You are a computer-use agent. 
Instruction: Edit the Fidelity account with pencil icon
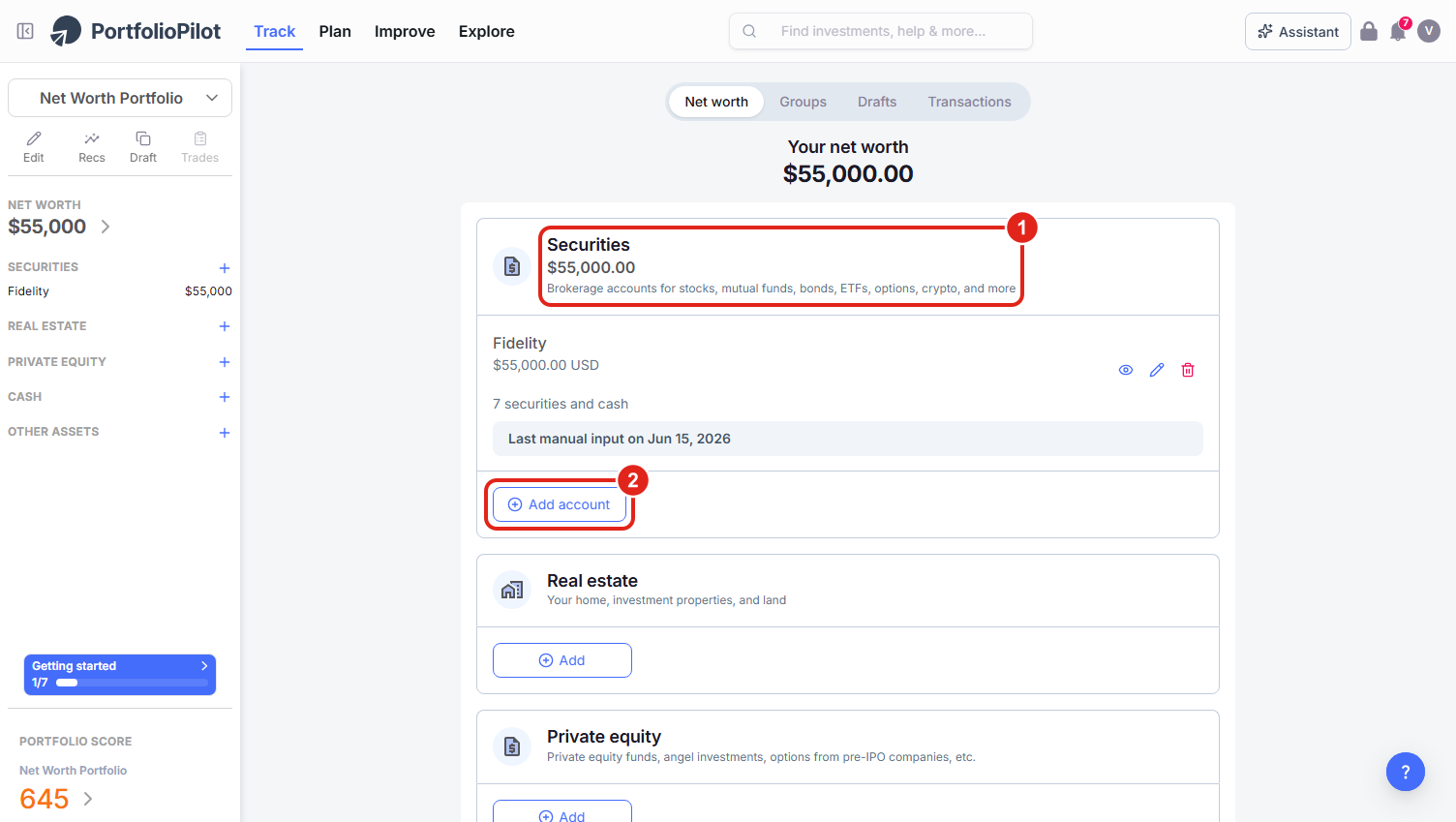[1157, 370]
